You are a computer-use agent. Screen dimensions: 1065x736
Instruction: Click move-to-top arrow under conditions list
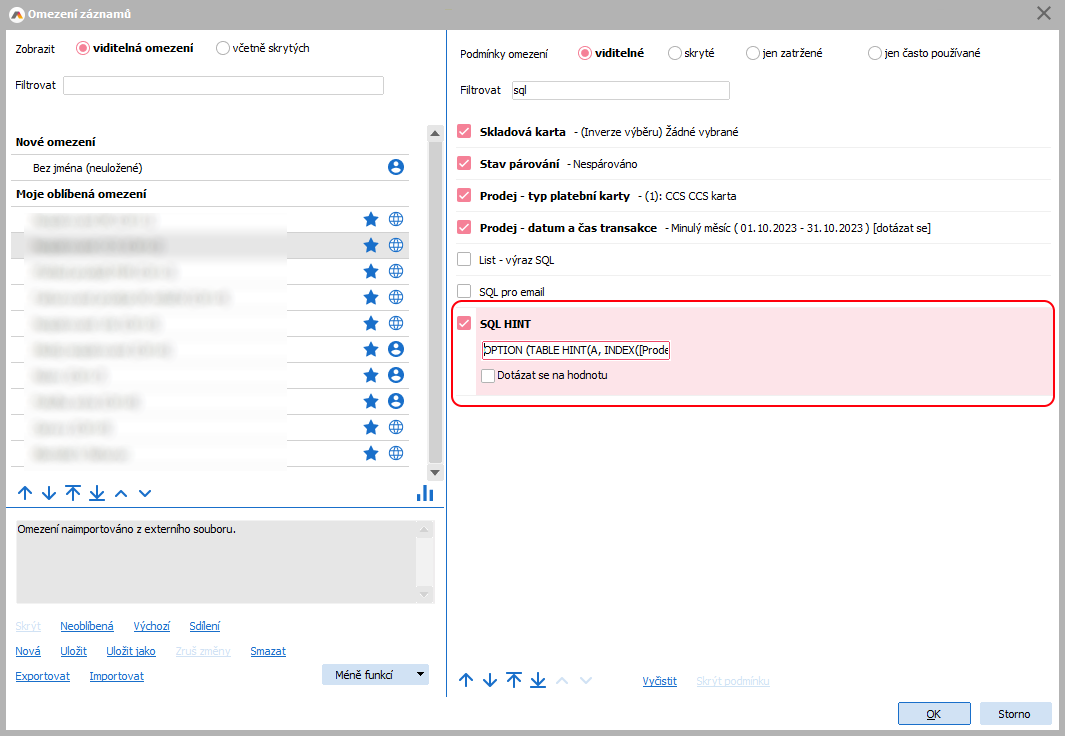coord(514,681)
